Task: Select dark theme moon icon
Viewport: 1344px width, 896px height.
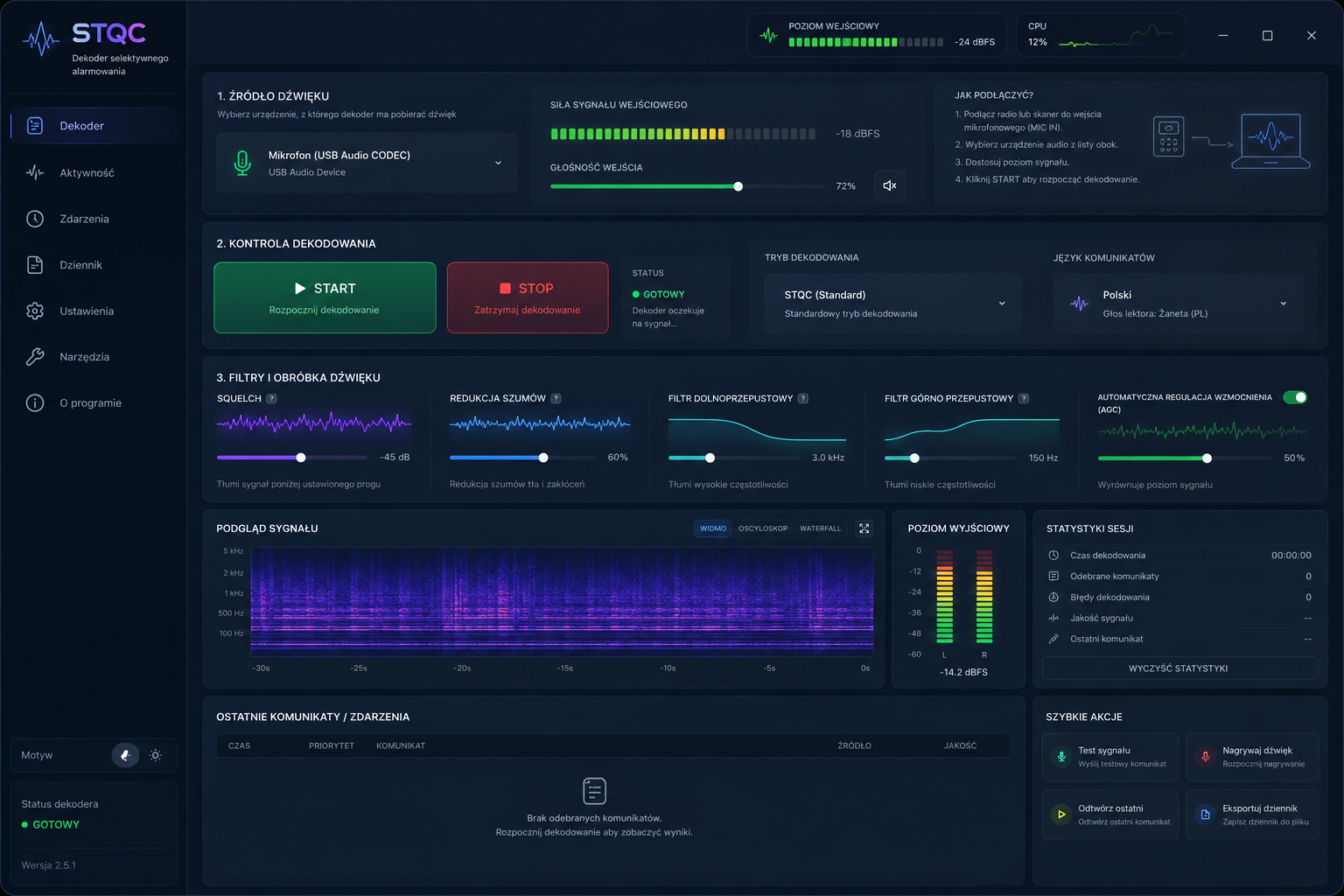Action: click(x=125, y=755)
